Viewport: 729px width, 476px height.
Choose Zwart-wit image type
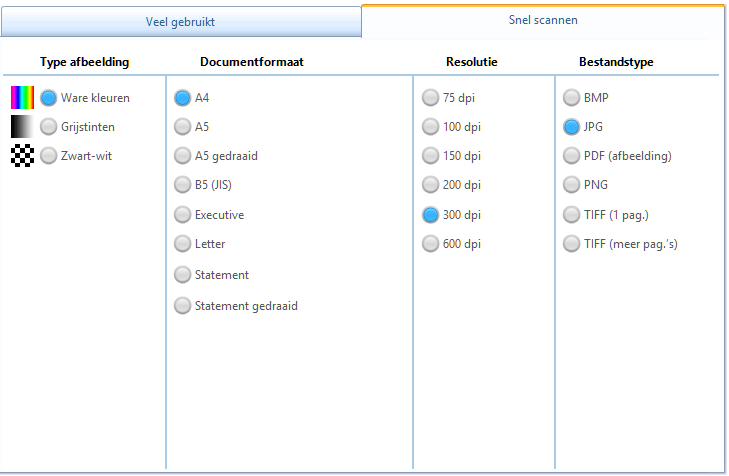point(49,156)
